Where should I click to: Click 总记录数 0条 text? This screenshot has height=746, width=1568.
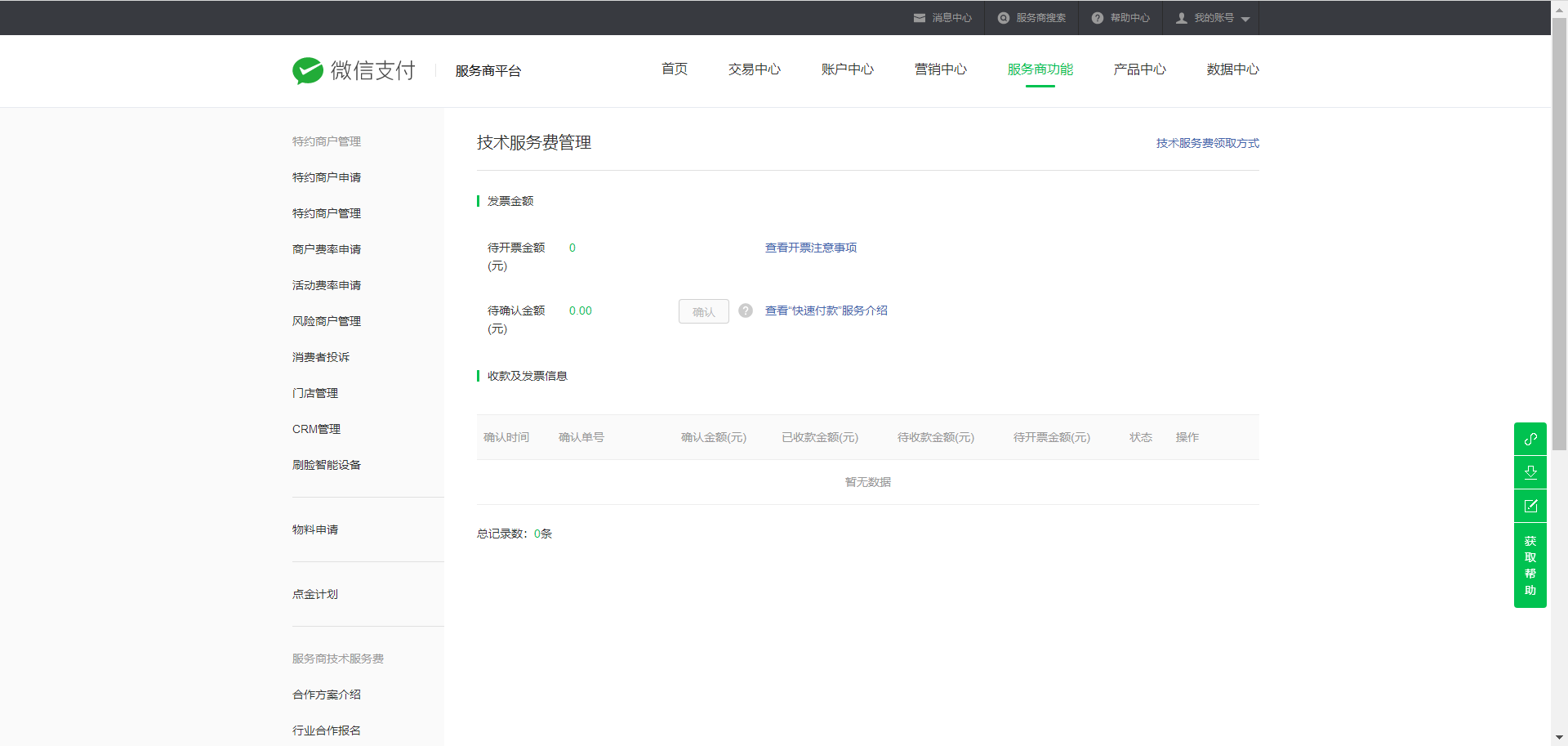pyautogui.click(x=514, y=534)
